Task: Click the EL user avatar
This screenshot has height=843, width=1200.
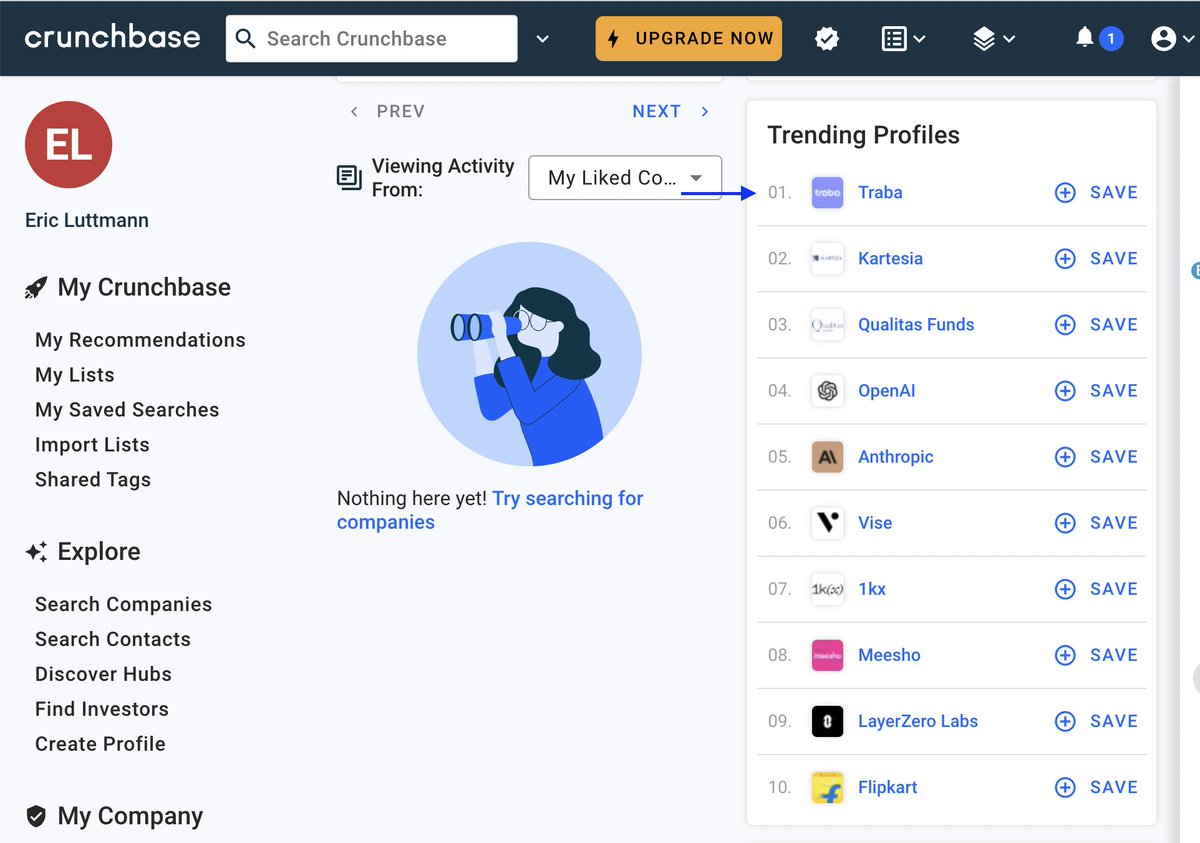Action: [68, 145]
